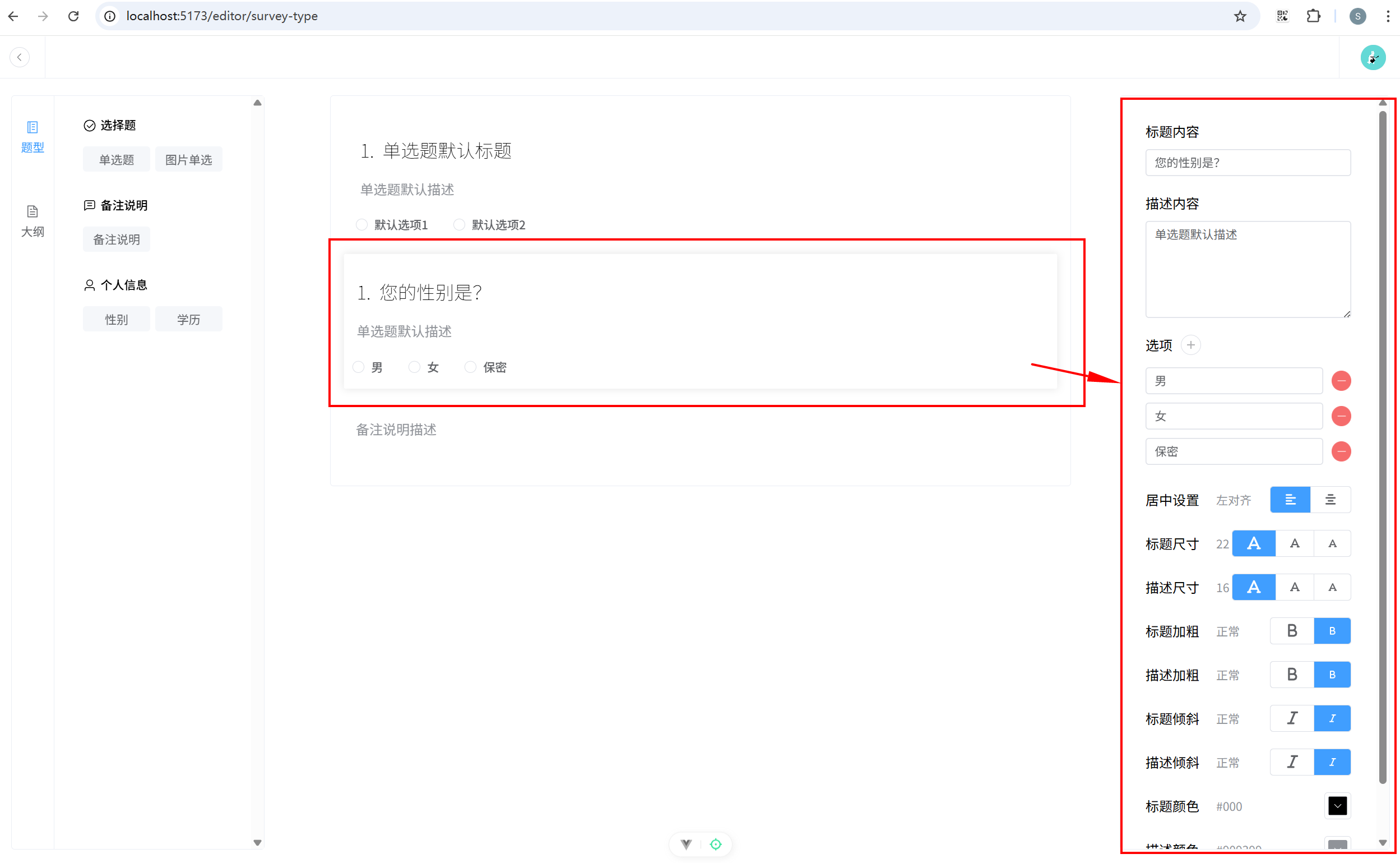Select the 保密 radio option
This screenshot has height=863, width=1400.
[470, 367]
